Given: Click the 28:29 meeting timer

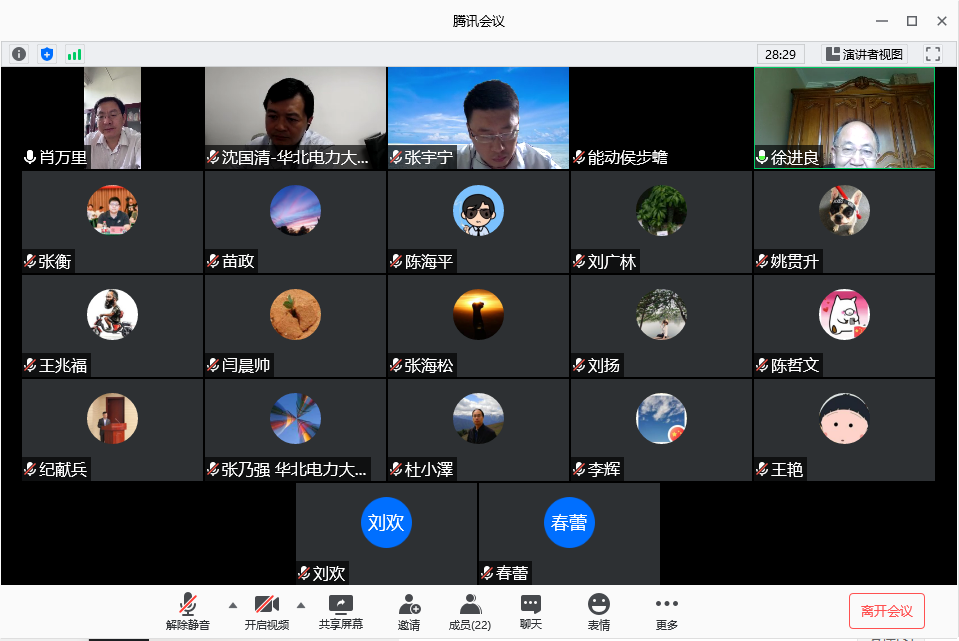Looking at the screenshot, I should 780,54.
